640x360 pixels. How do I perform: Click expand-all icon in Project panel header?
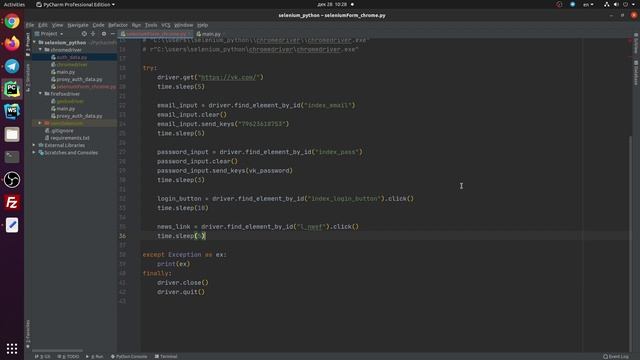pyautogui.click(x=93, y=34)
